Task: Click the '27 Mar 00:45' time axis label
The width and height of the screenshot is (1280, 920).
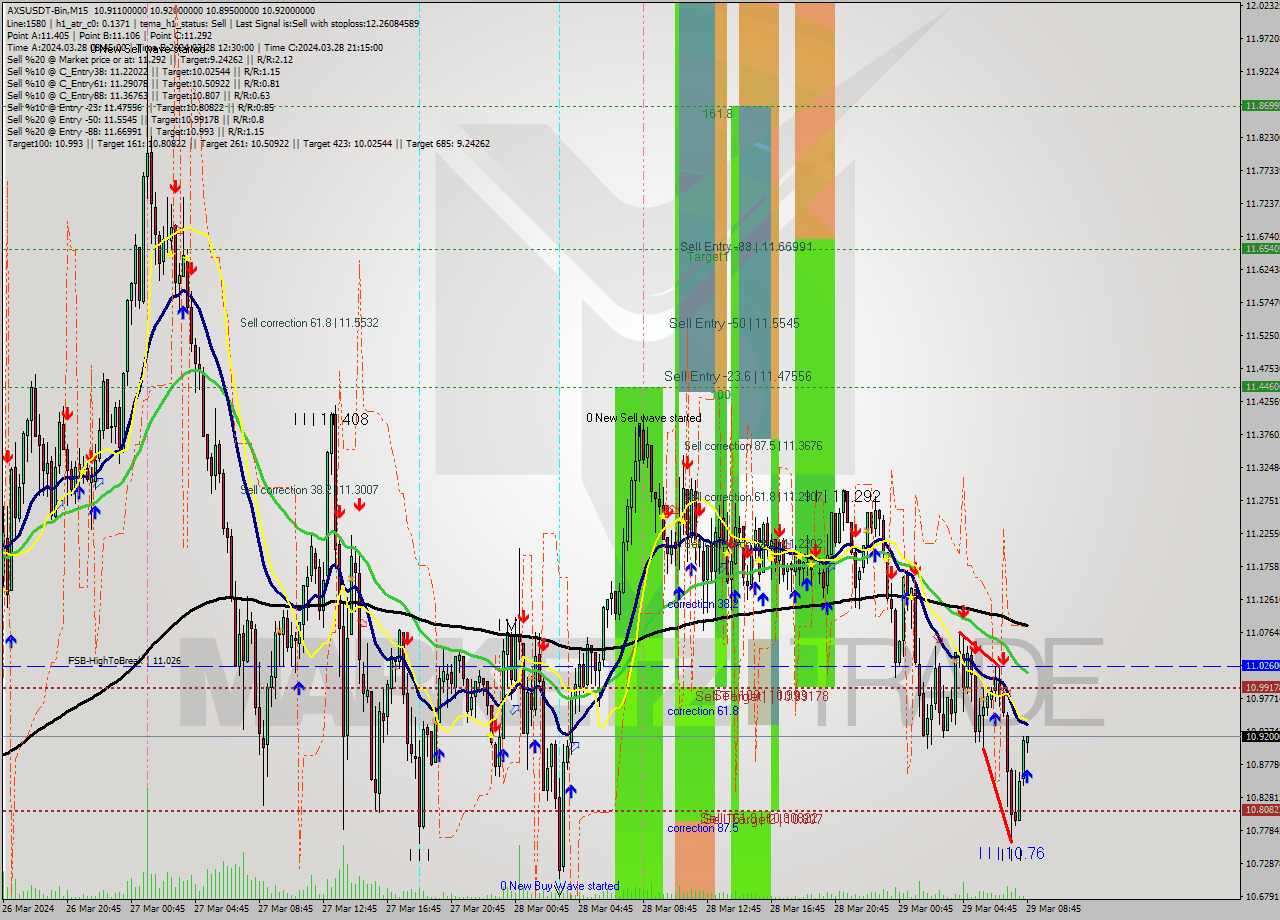Action: 156,910
